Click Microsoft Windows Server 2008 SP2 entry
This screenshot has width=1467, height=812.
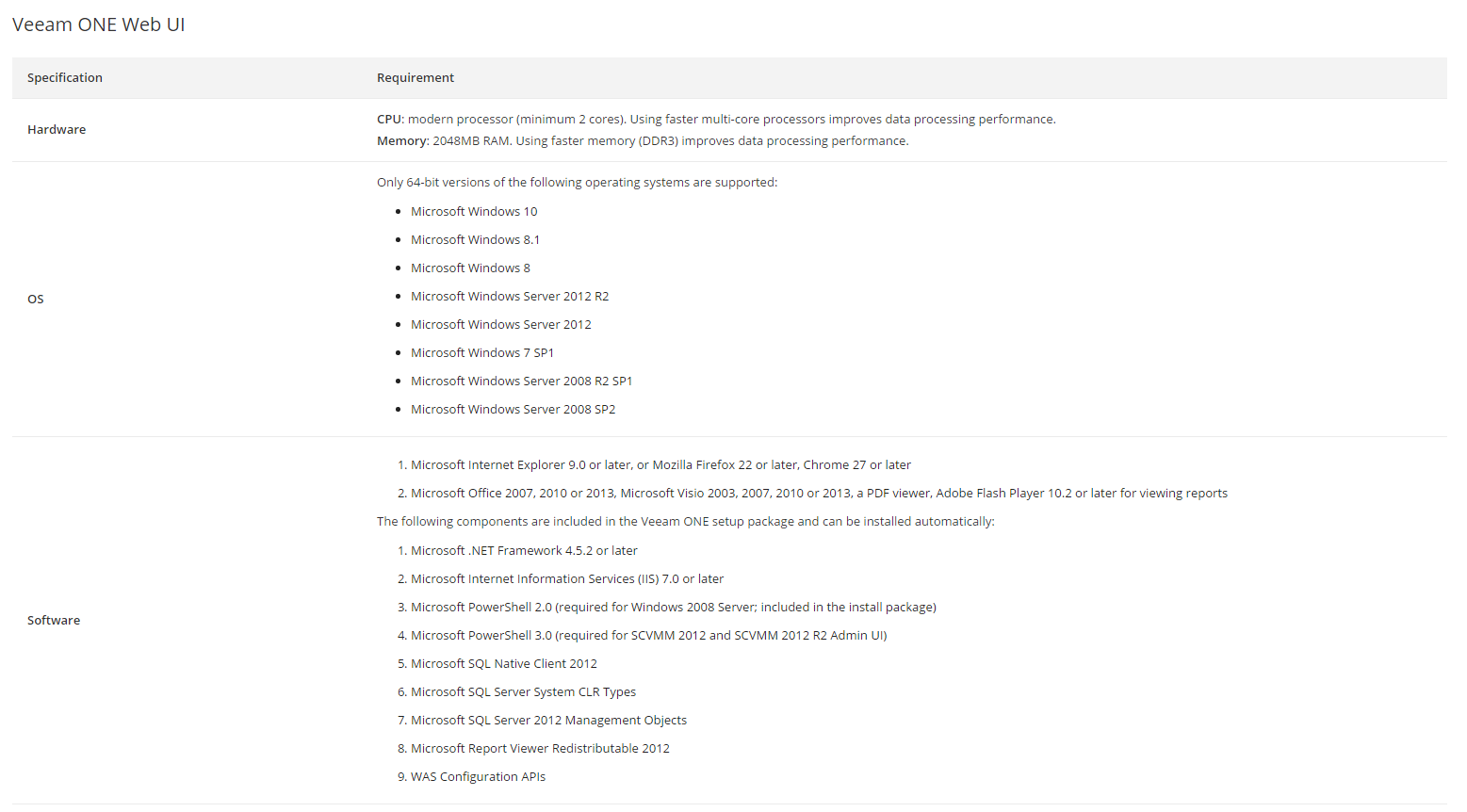click(513, 410)
